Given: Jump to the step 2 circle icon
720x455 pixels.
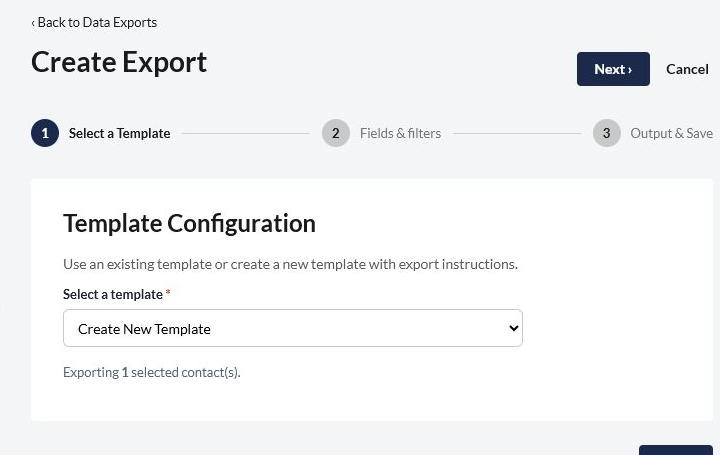Looking at the screenshot, I should [x=336, y=133].
